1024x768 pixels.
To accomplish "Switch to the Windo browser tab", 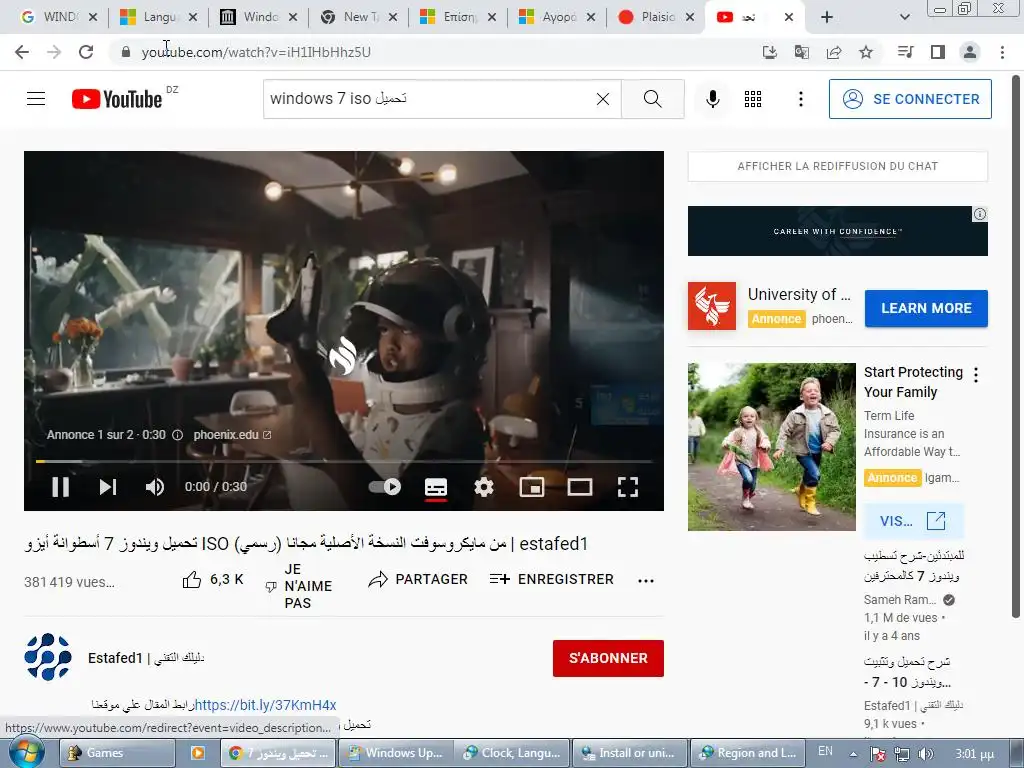I will (x=257, y=17).
